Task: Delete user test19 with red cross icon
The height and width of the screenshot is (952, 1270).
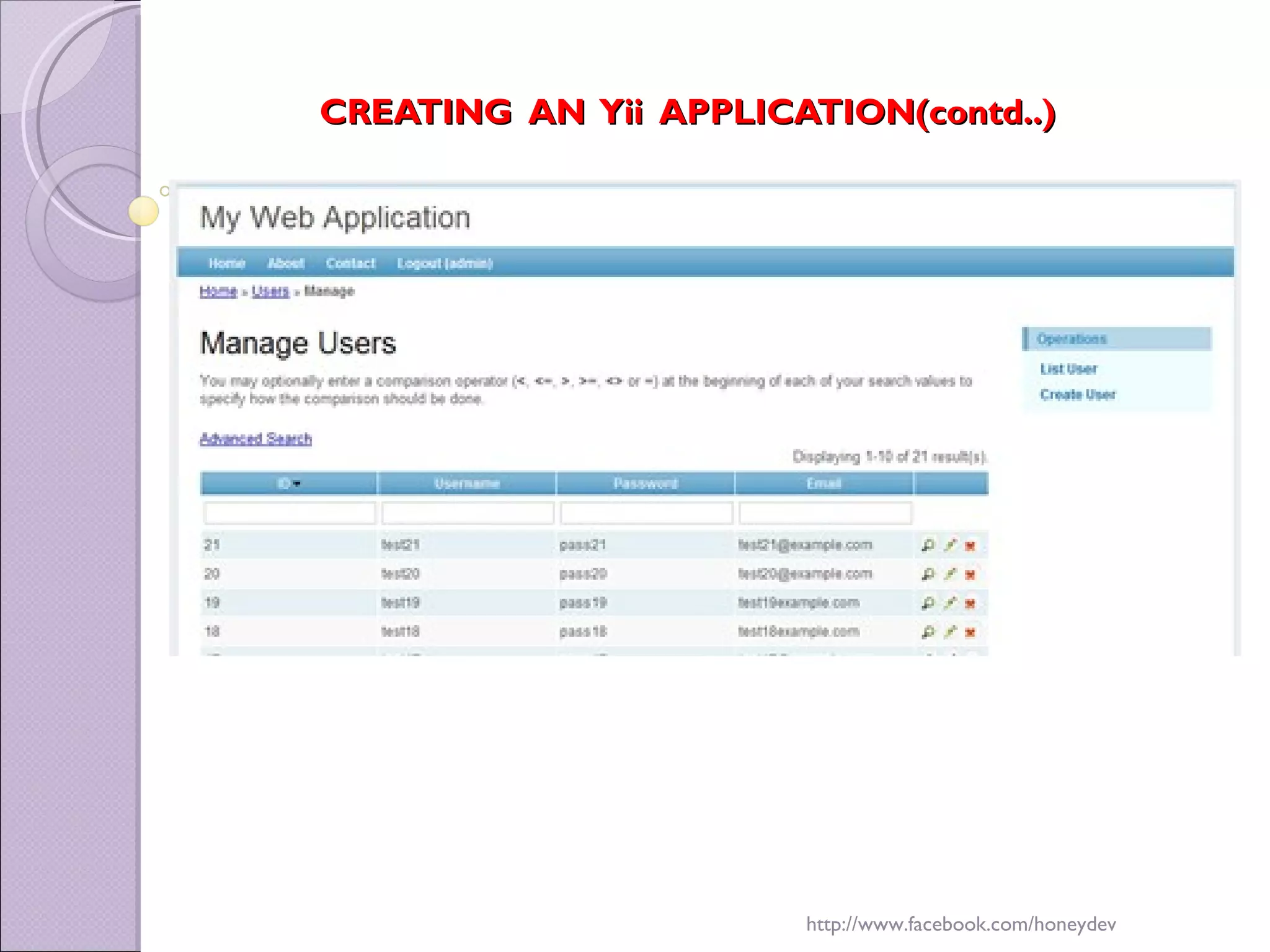Action: (970, 604)
